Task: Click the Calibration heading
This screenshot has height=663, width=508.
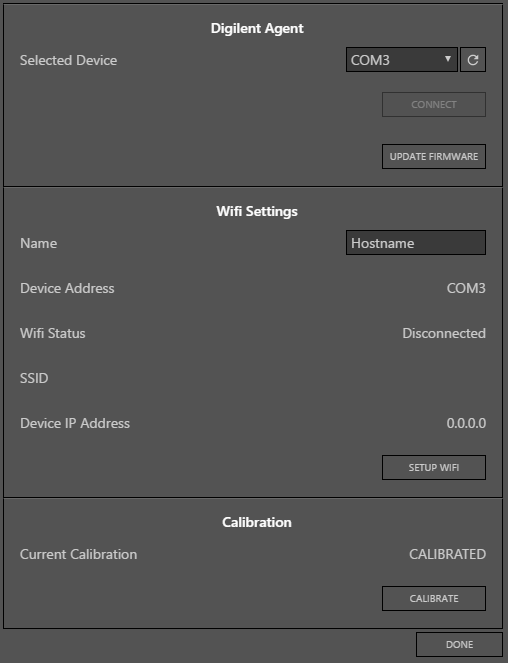Action: click(257, 522)
